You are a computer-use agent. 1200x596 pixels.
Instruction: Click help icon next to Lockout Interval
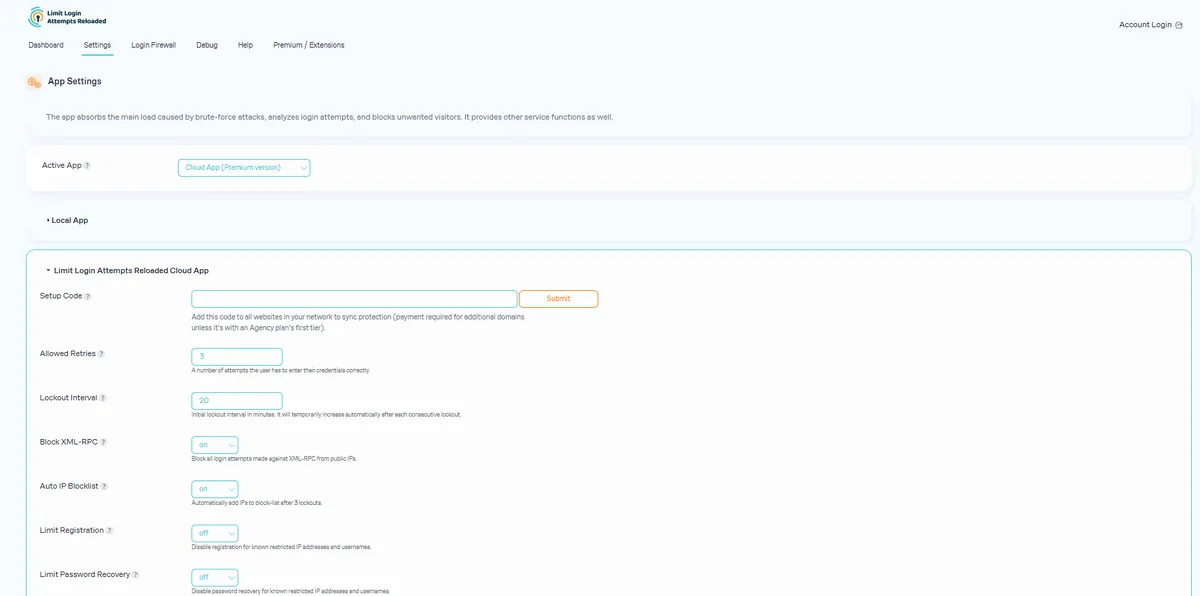tap(103, 398)
